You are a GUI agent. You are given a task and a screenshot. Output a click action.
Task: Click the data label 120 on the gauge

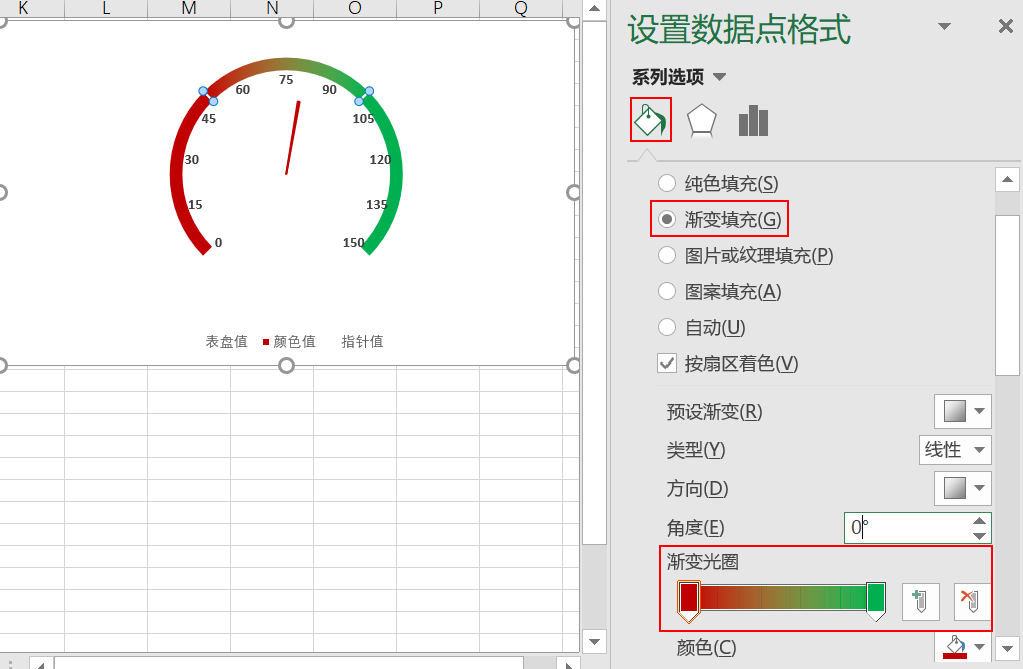380,159
